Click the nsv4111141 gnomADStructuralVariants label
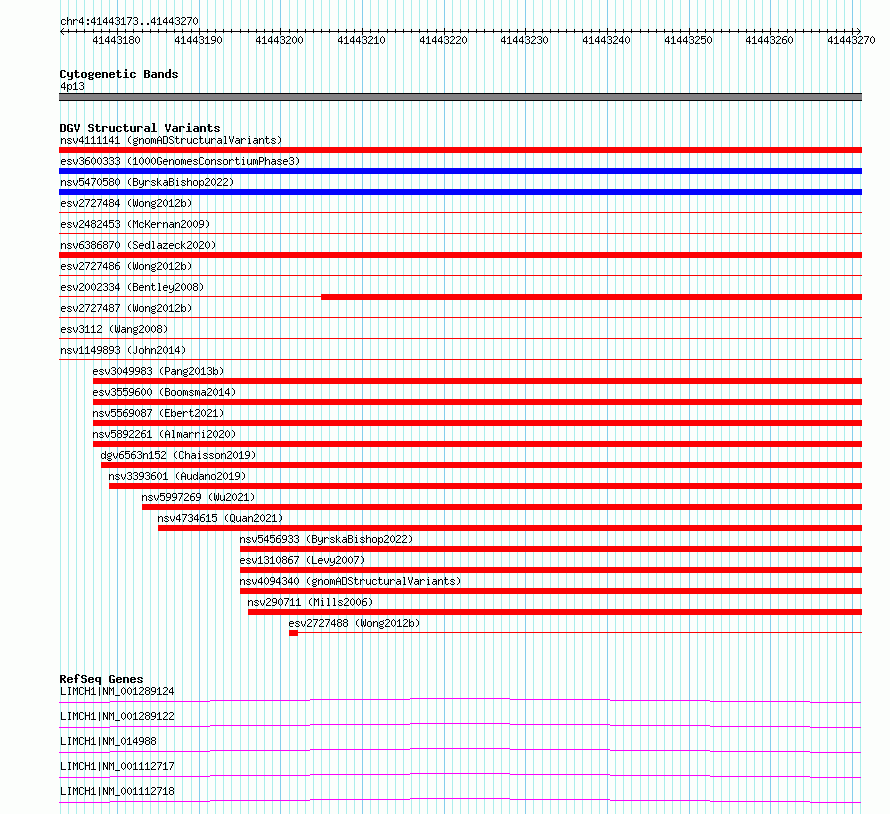 coord(171,140)
